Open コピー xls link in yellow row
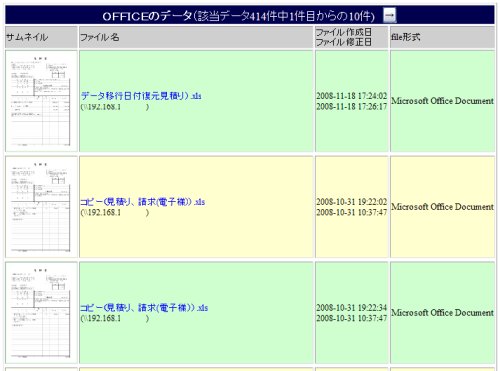The width and height of the screenshot is (500, 371). pos(143,202)
